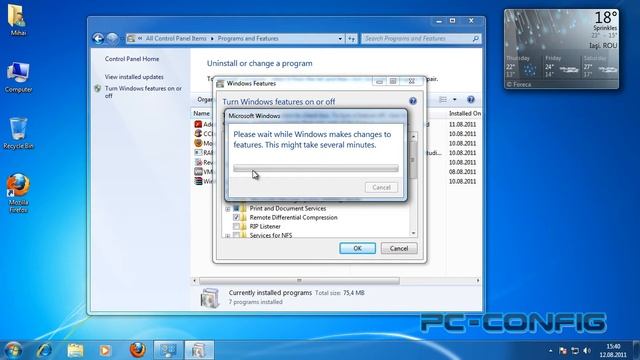640x360 pixels.
Task: Sort by the Installed On column header
Action: click(x=464, y=113)
